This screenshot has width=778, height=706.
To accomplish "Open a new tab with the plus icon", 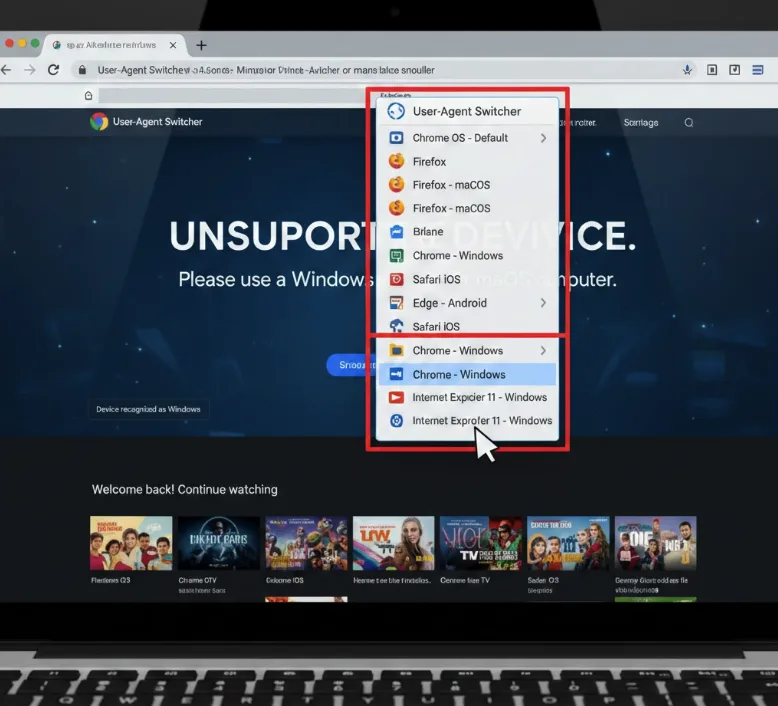I will [x=201, y=45].
